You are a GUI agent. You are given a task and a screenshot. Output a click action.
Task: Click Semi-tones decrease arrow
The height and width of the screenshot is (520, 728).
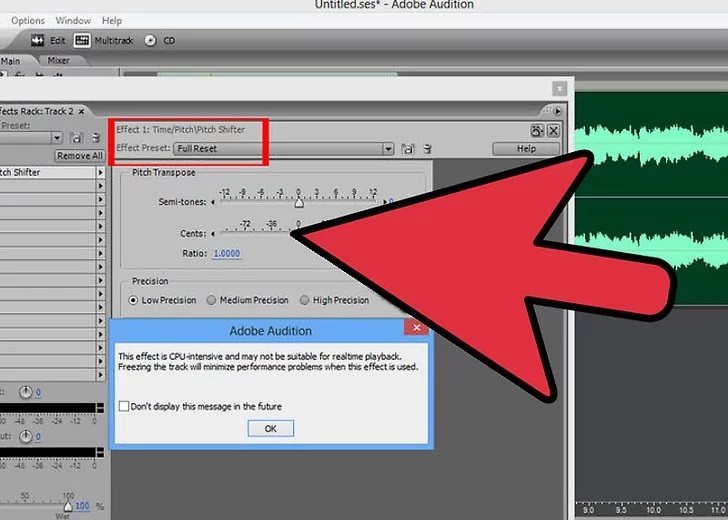213,202
